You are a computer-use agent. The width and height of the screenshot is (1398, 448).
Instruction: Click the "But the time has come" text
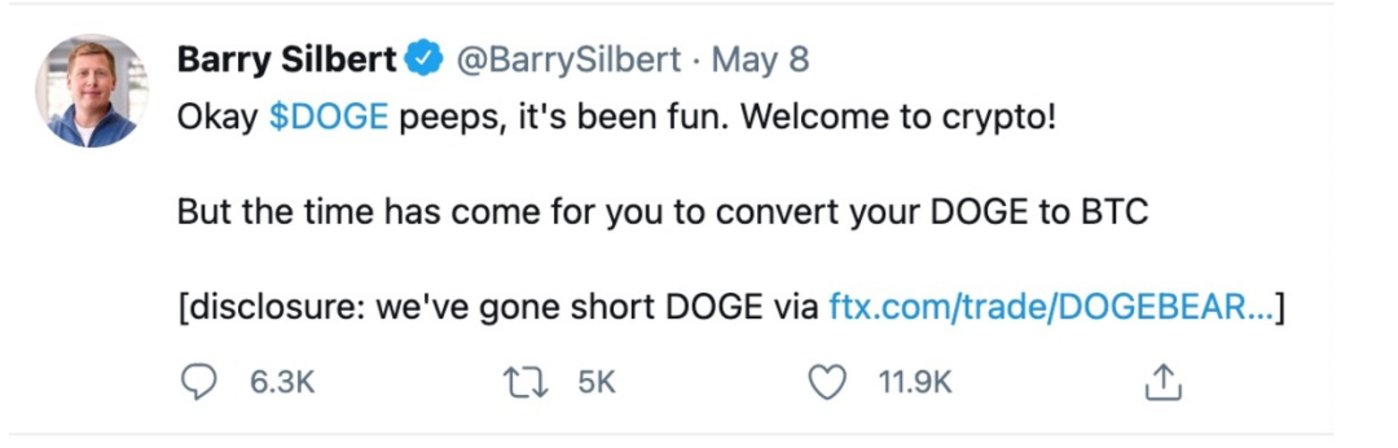tap(350, 212)
